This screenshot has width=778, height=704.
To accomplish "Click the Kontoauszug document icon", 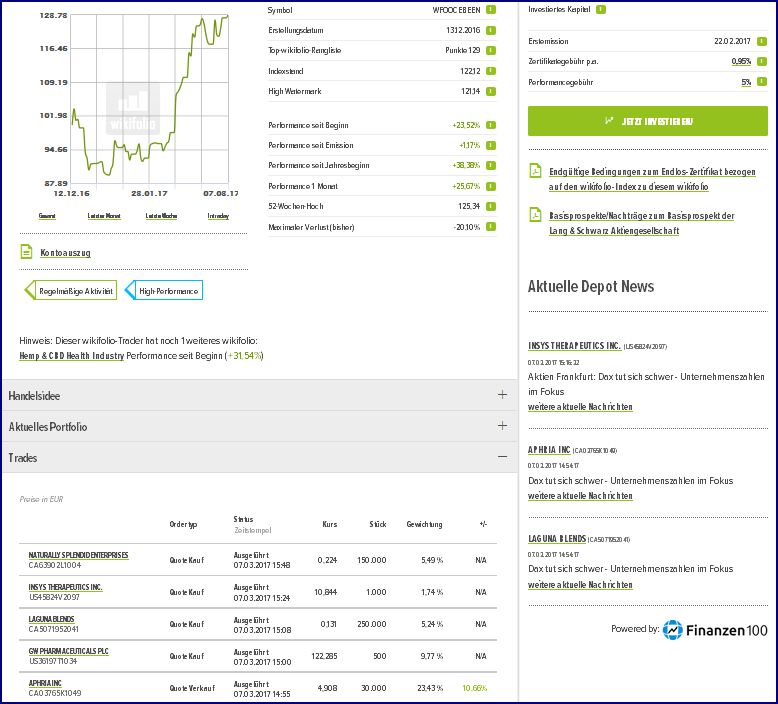I will (x=27, y=253).
